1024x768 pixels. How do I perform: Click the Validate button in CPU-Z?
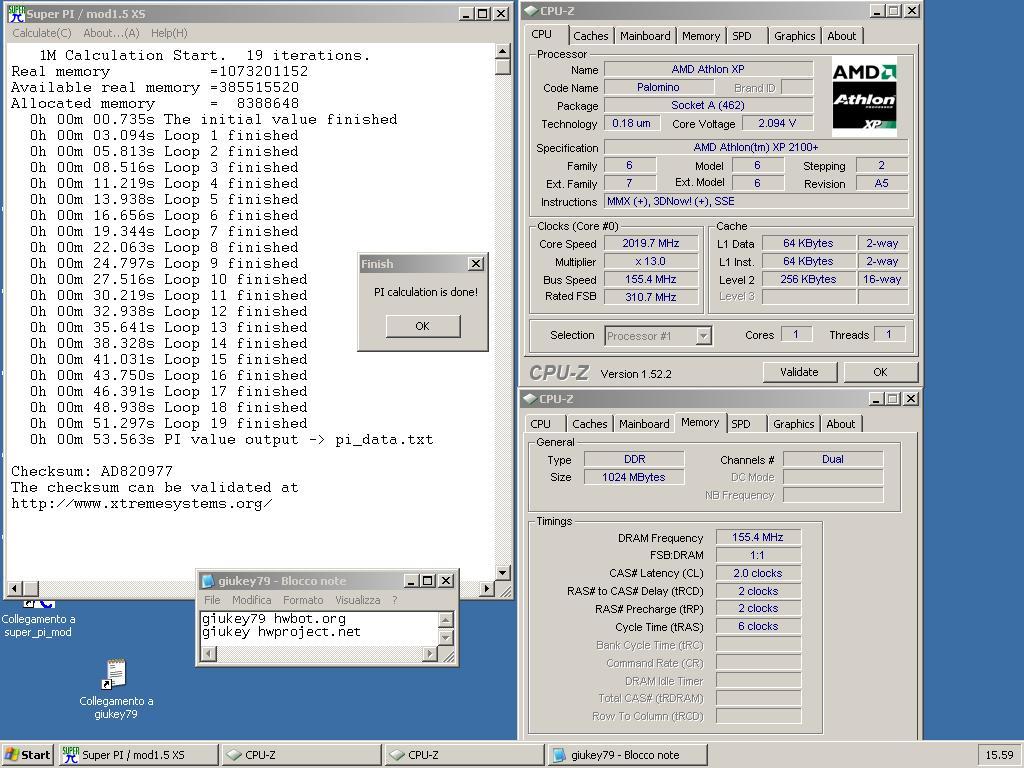(799, 372)
